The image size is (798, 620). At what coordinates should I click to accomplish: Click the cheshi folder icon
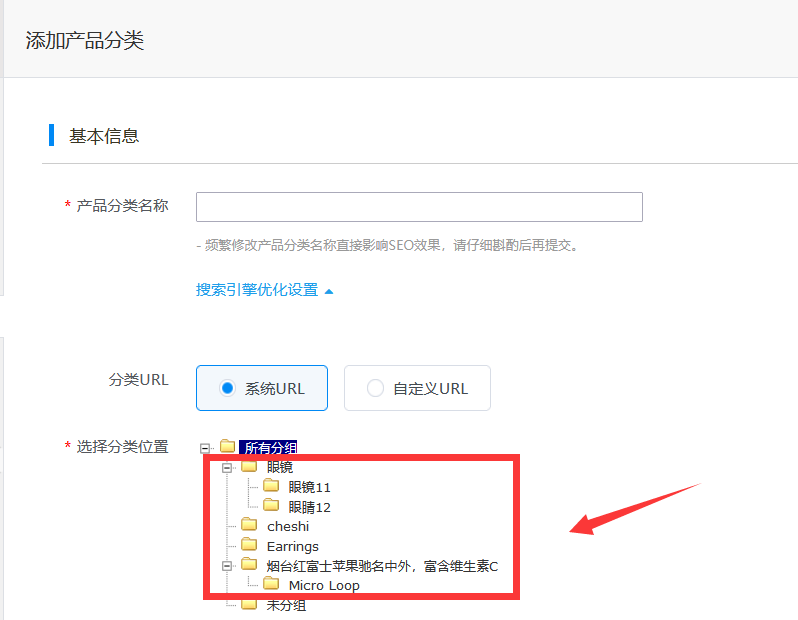(249, 526)
